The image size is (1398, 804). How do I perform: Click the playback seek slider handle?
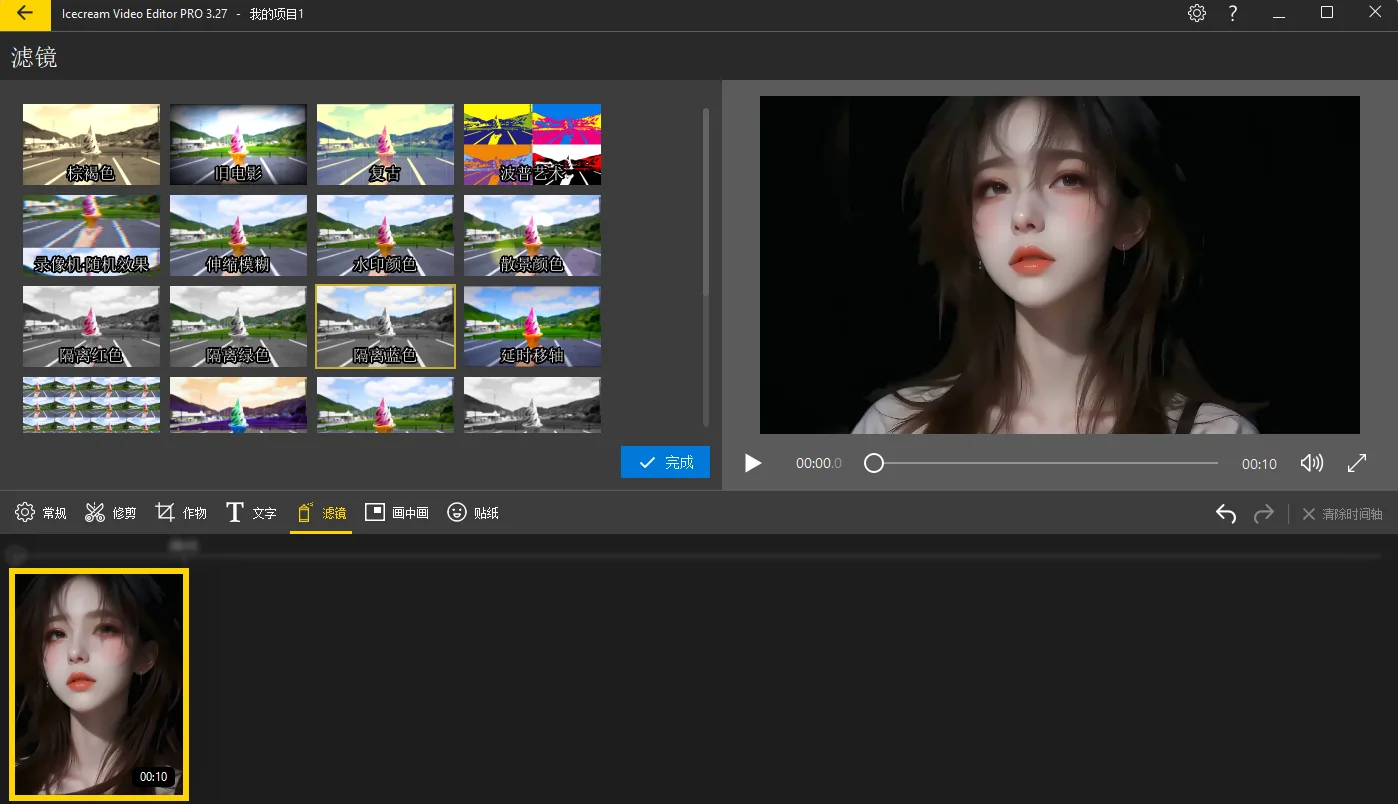(x=874, y=463)
